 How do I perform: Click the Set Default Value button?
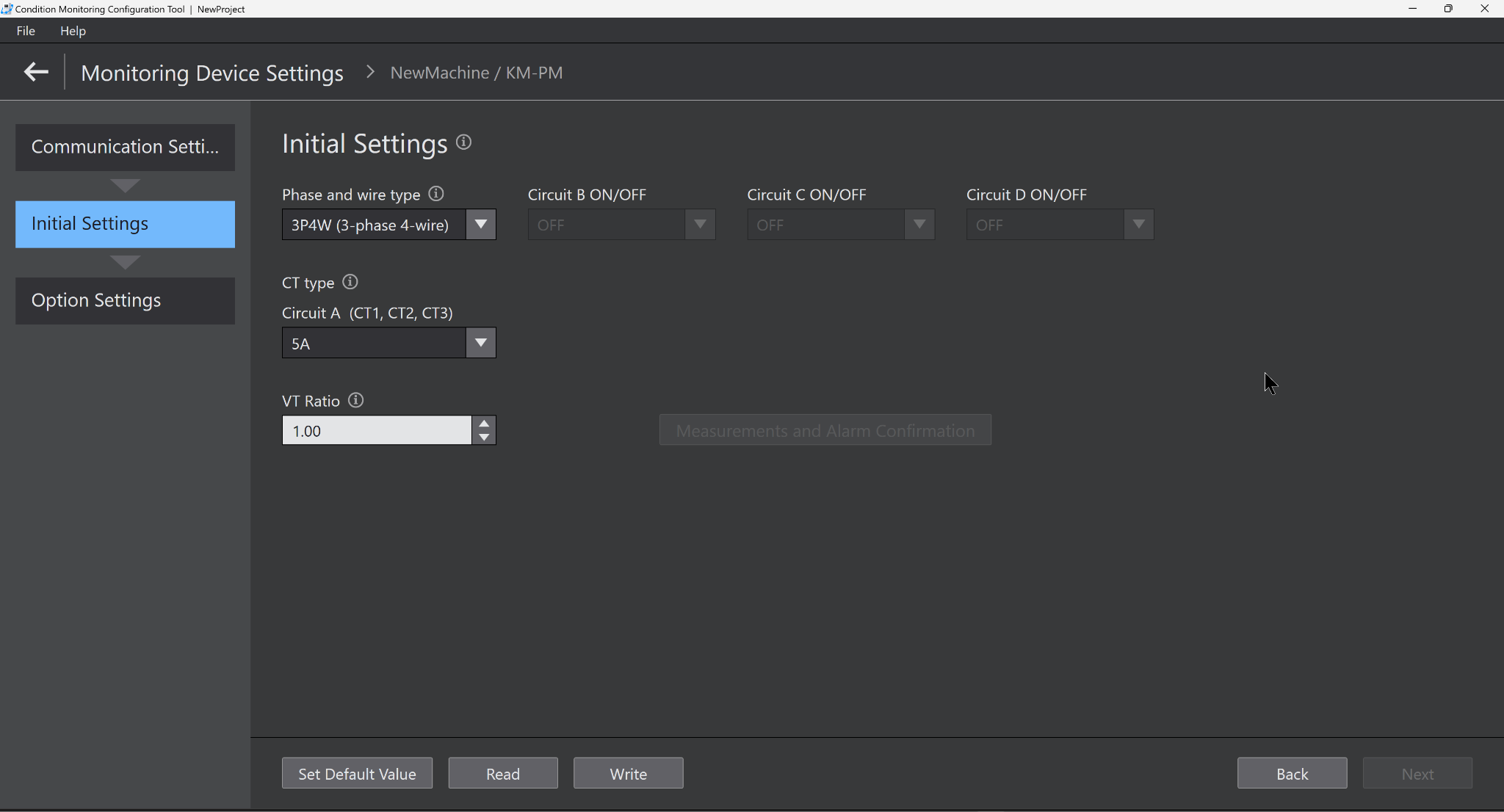[x=357, y=773]
